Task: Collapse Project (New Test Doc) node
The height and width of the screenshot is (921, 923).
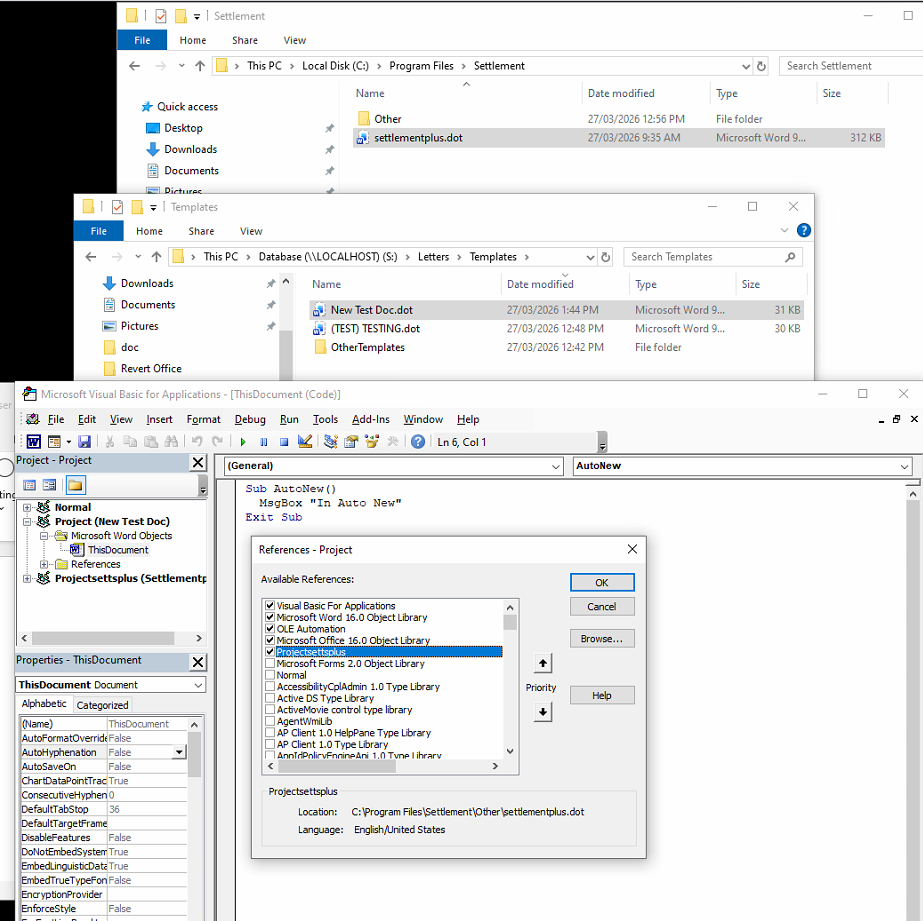Action: 27,521
